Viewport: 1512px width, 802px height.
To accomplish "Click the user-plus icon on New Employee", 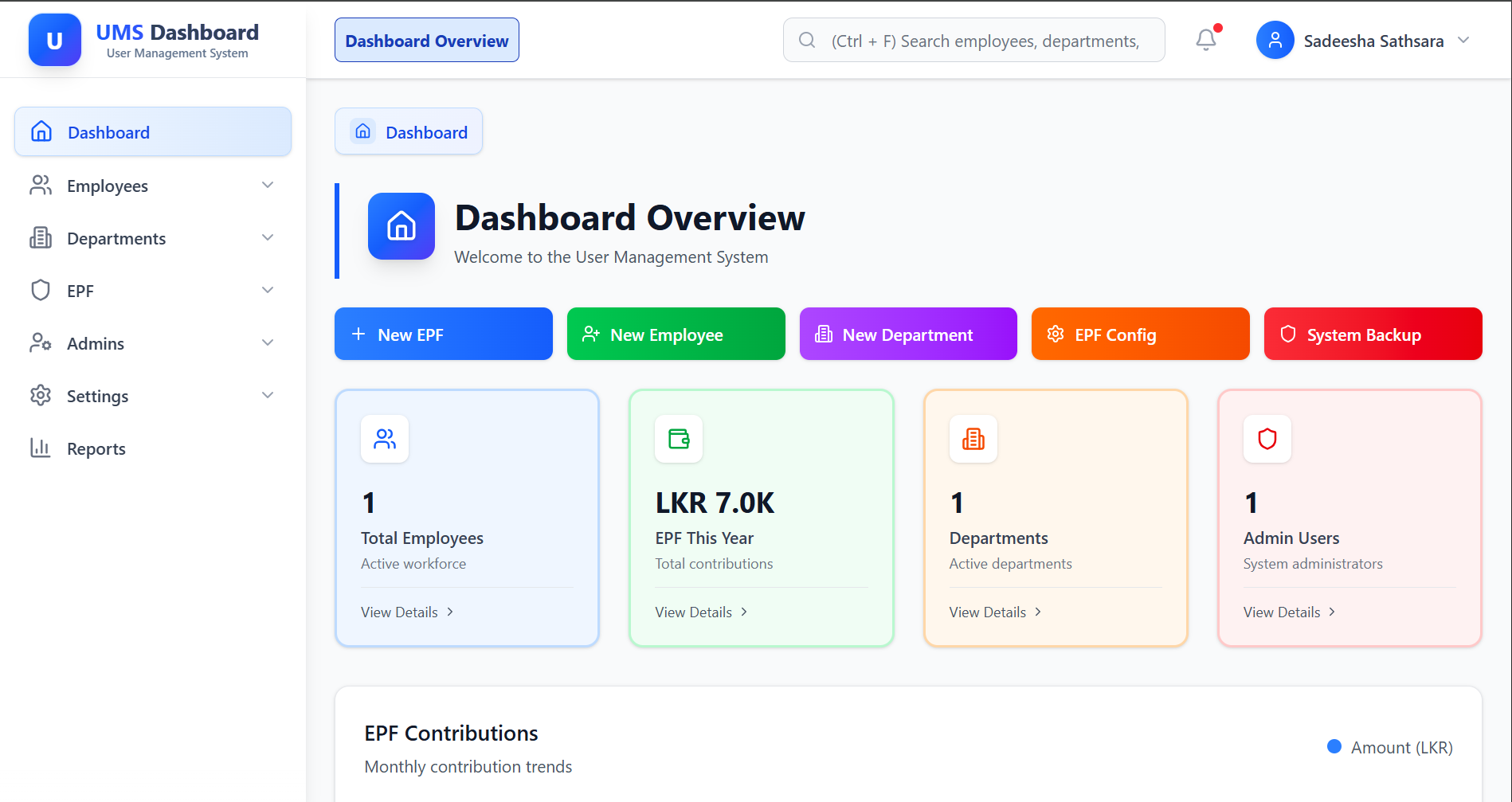I will 591,334.
